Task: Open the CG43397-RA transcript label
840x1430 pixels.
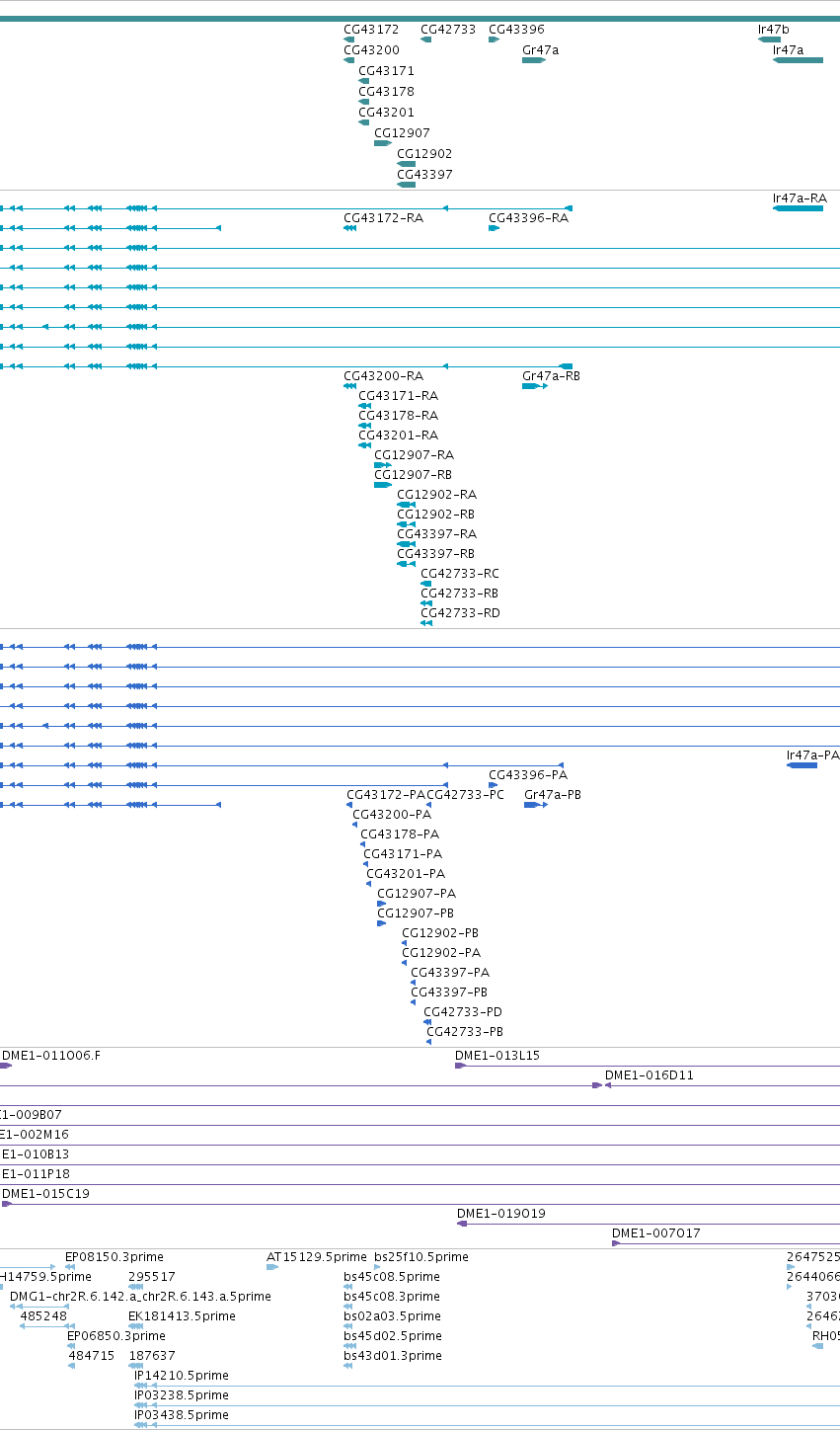Action: (436, 534)
